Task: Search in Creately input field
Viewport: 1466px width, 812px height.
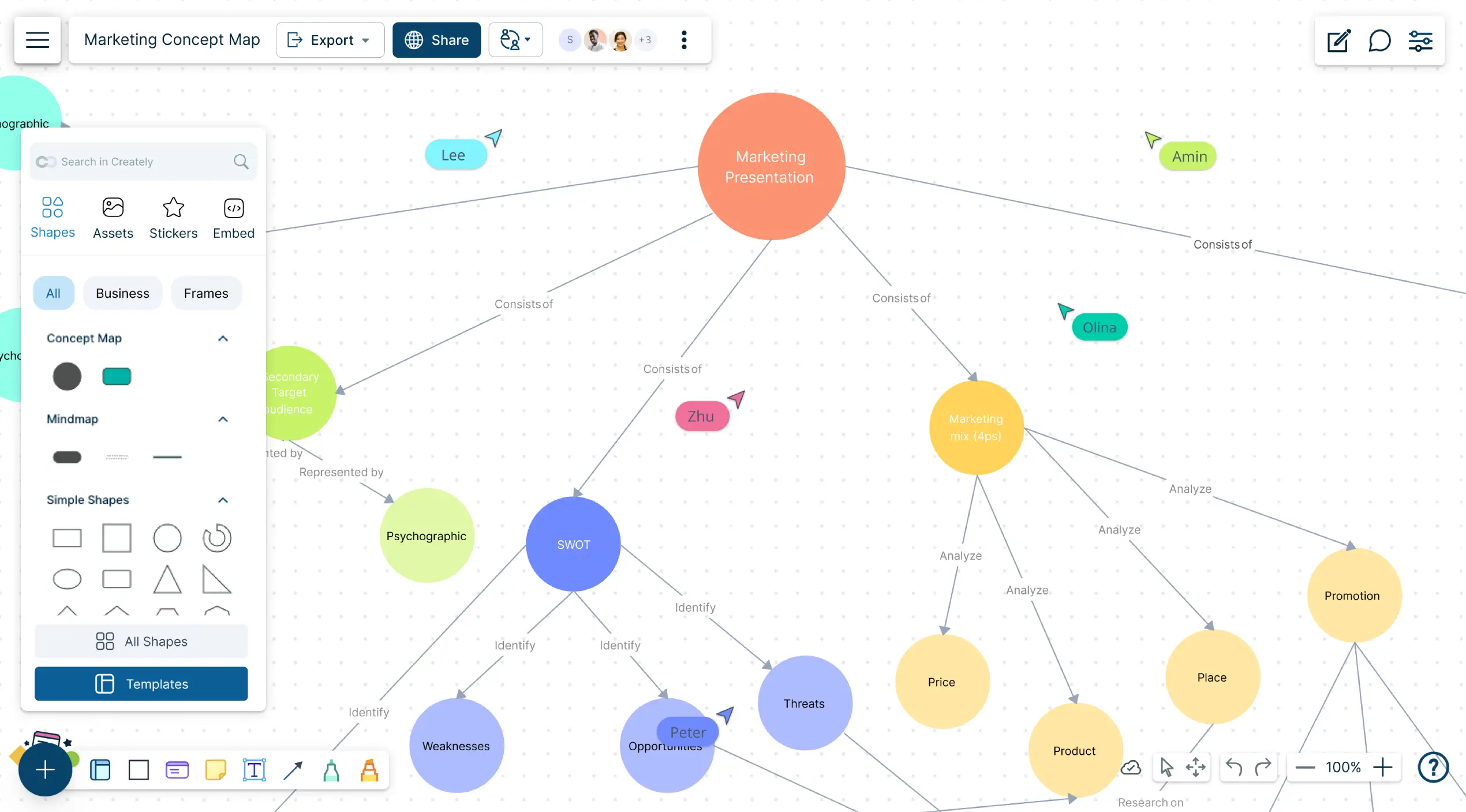Action: 142,161
